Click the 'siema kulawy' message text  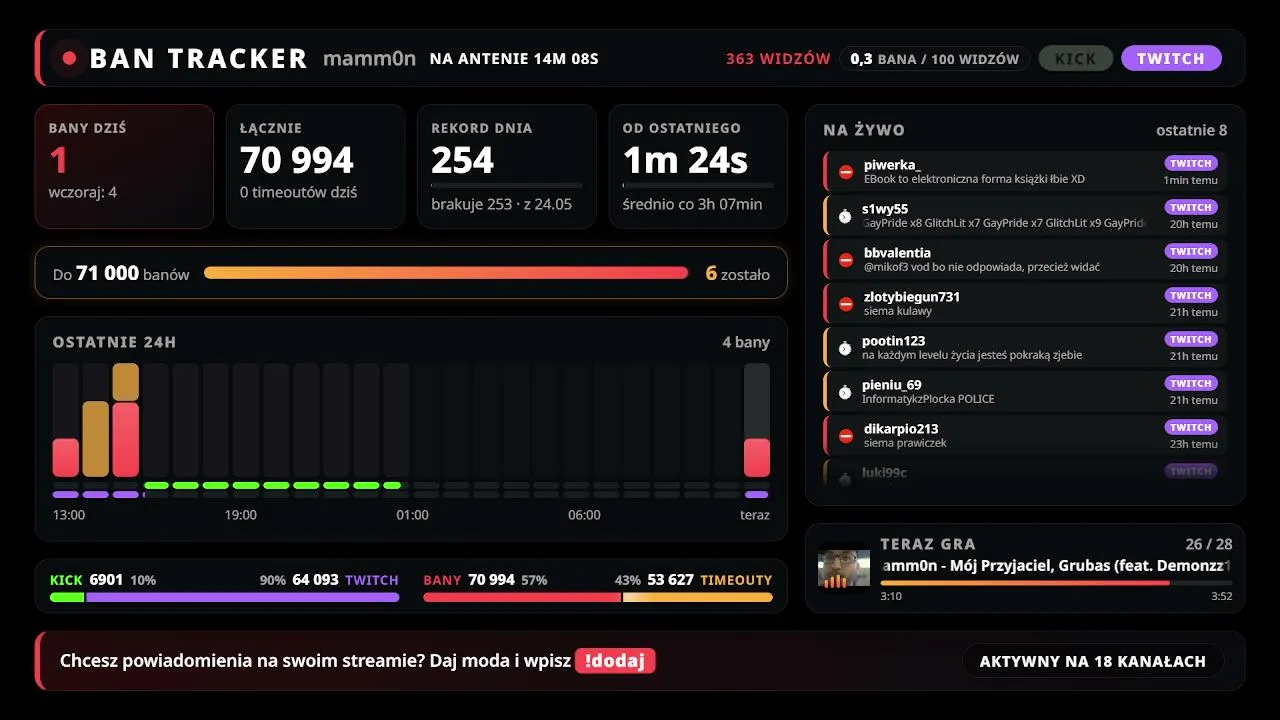coord(898,311)
